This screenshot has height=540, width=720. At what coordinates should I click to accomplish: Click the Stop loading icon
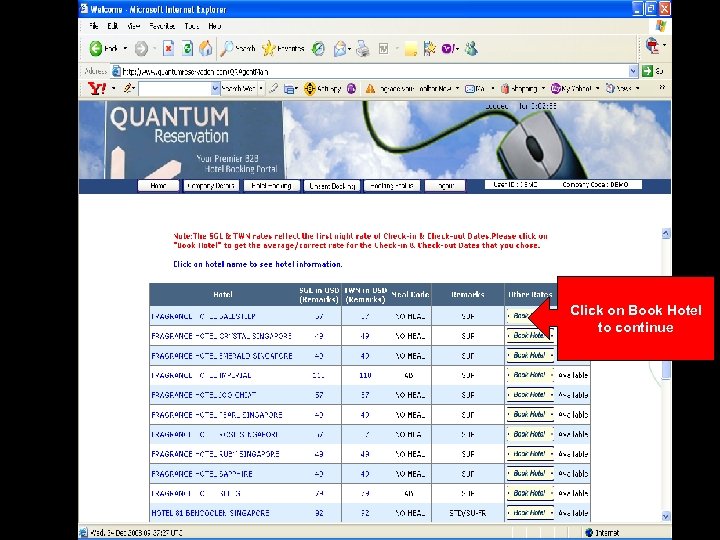(x=169, y=48)
